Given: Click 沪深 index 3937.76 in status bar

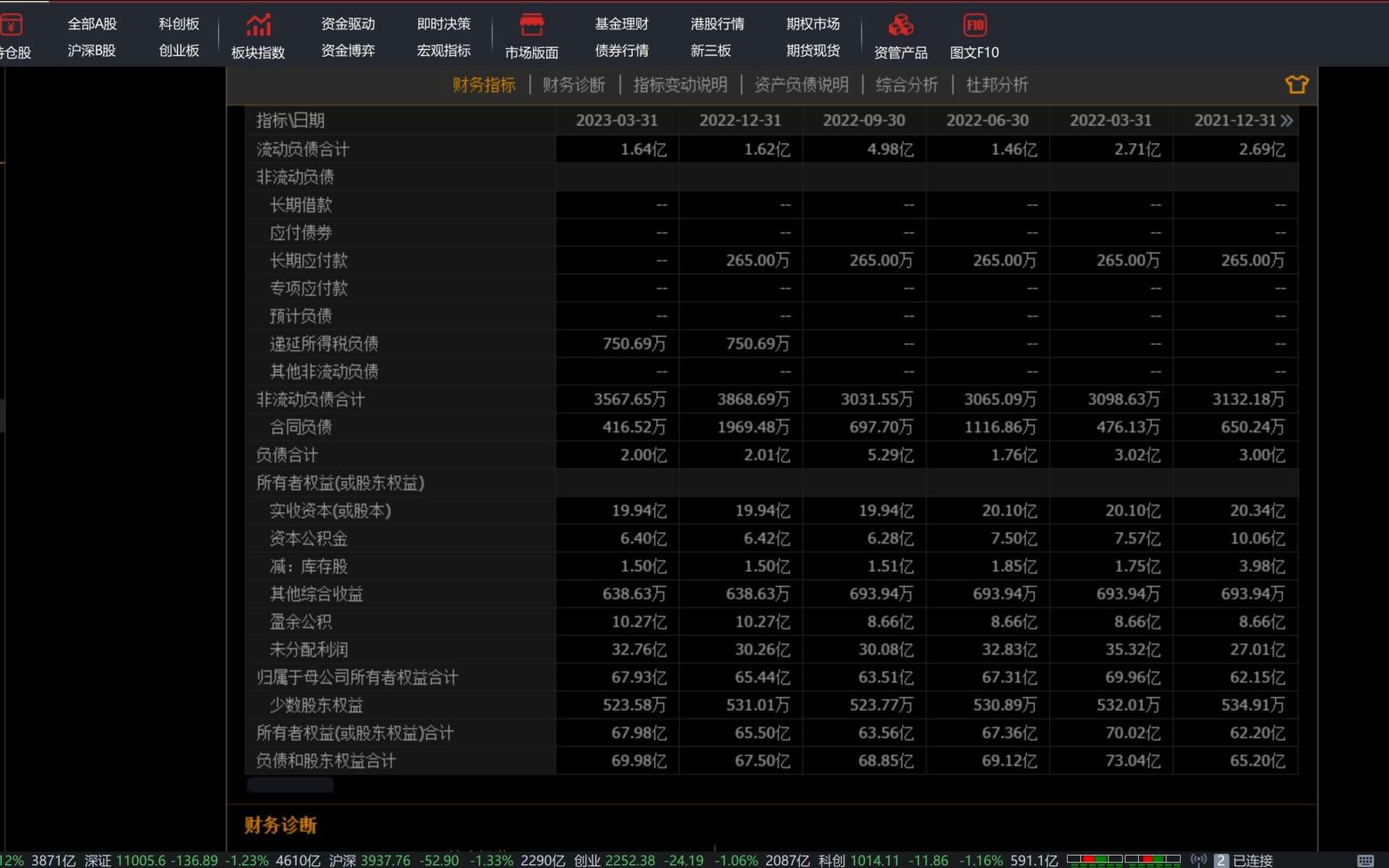Looking at the screenshot, I should 385,860.
